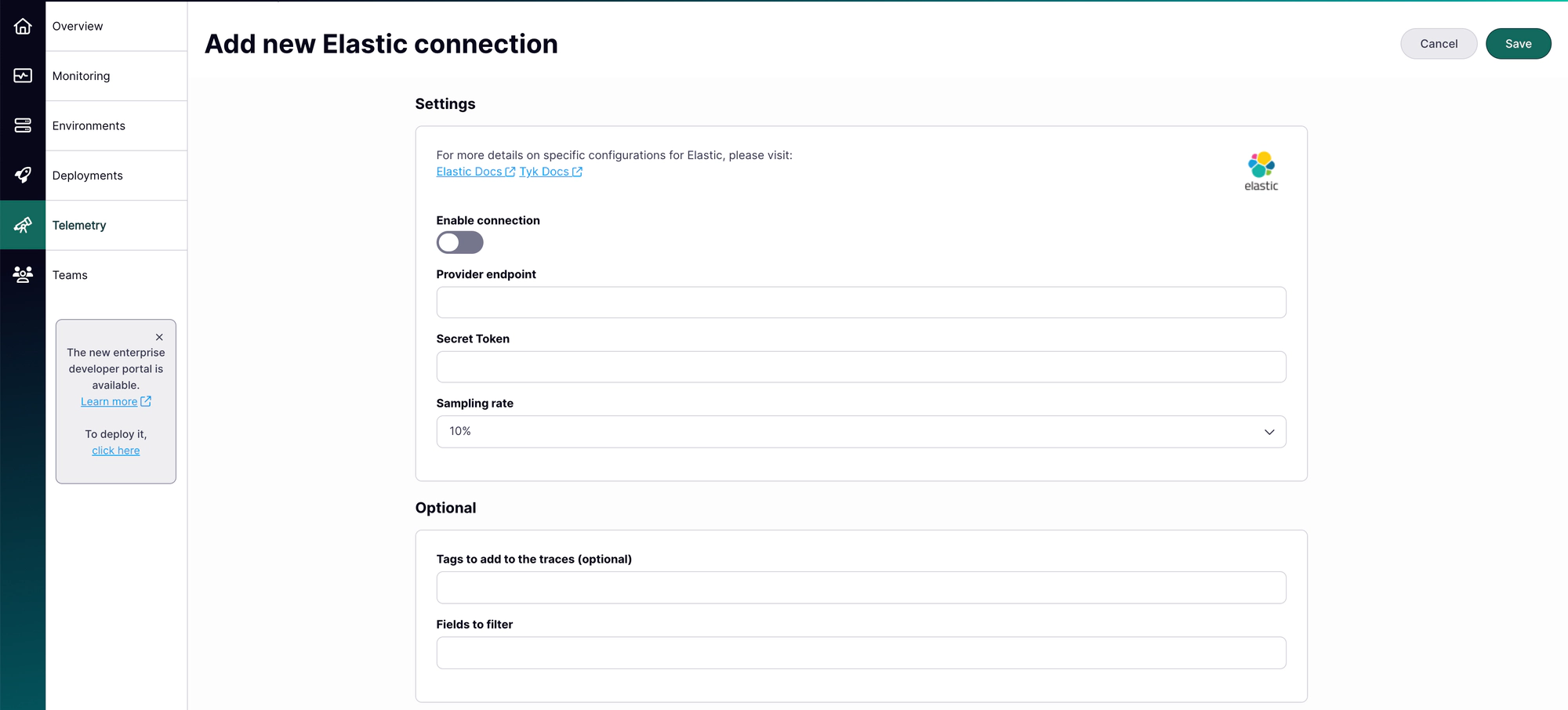This screenshot has height=710, width=1568.
Task: Open Overview using the home icon
Action: click(x=23, y=26)
